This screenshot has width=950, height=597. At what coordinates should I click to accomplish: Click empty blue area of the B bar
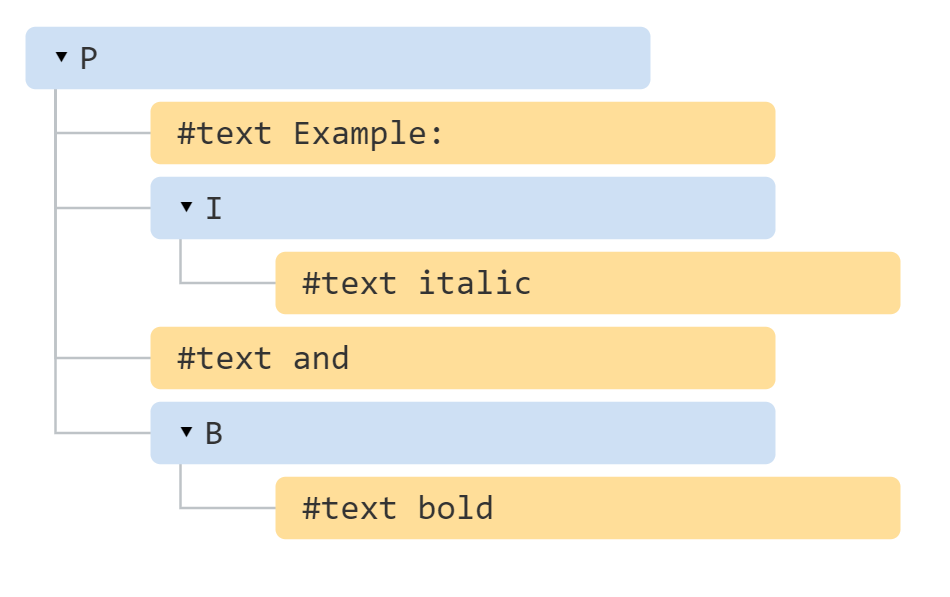tap(497, 433)
